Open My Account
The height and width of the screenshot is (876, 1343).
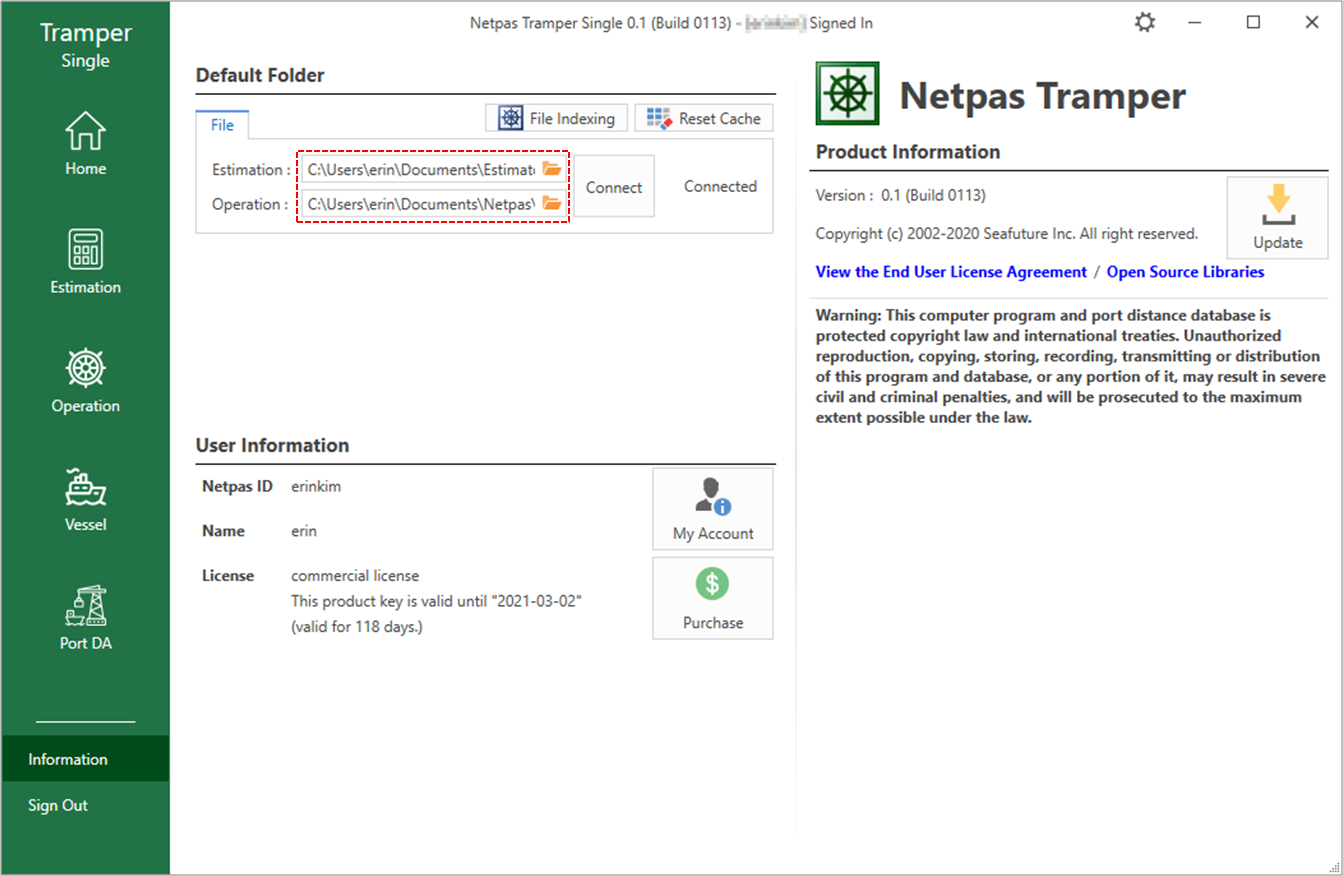(x=713, y=509)
